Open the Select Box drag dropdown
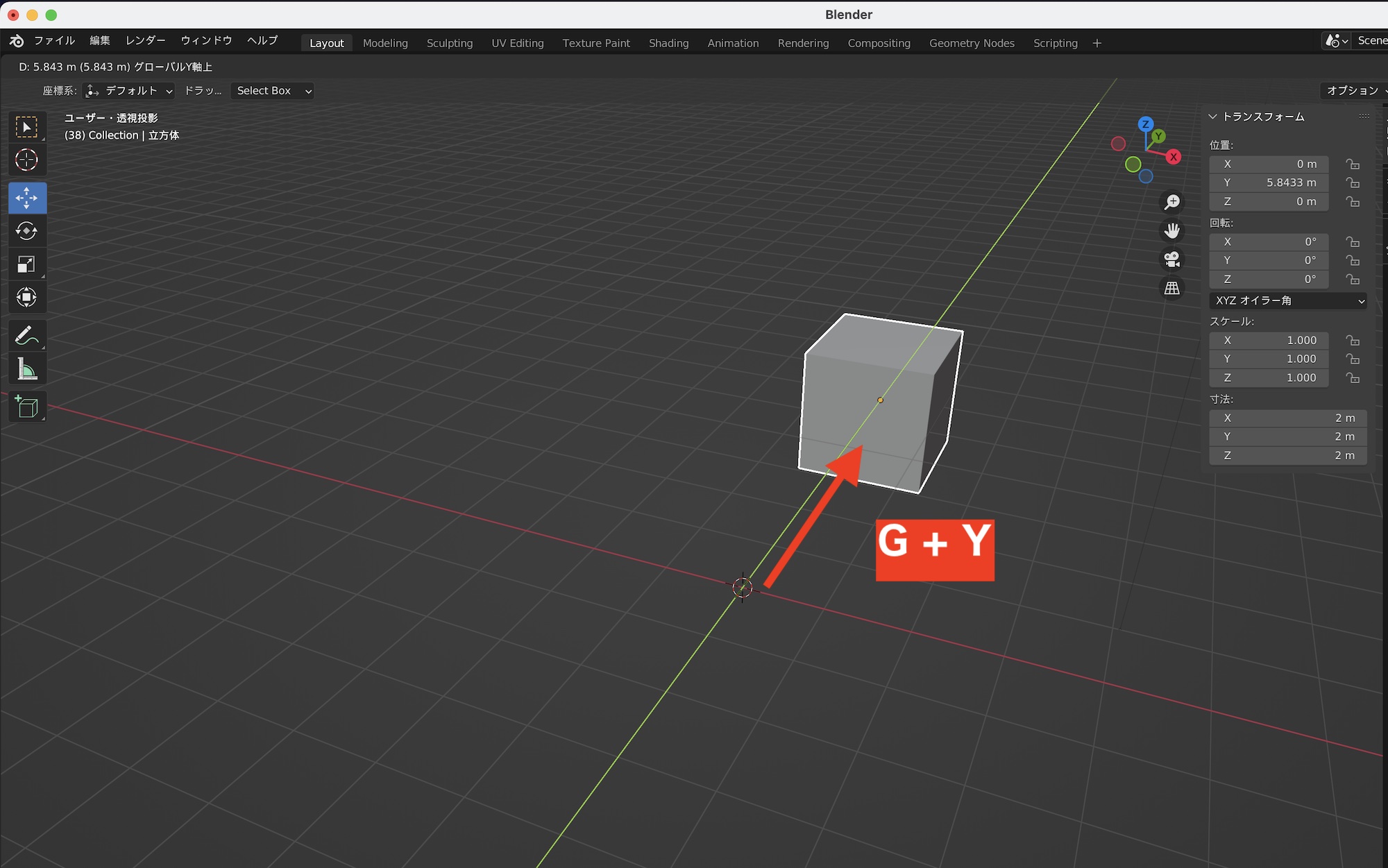Screen dimensions: 1388x868 273,91
